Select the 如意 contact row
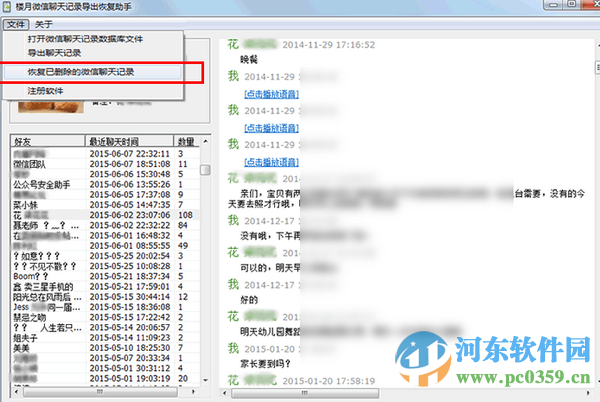Image resolution: width=600 pixels, height=402 pixels. tap(105, 256)
